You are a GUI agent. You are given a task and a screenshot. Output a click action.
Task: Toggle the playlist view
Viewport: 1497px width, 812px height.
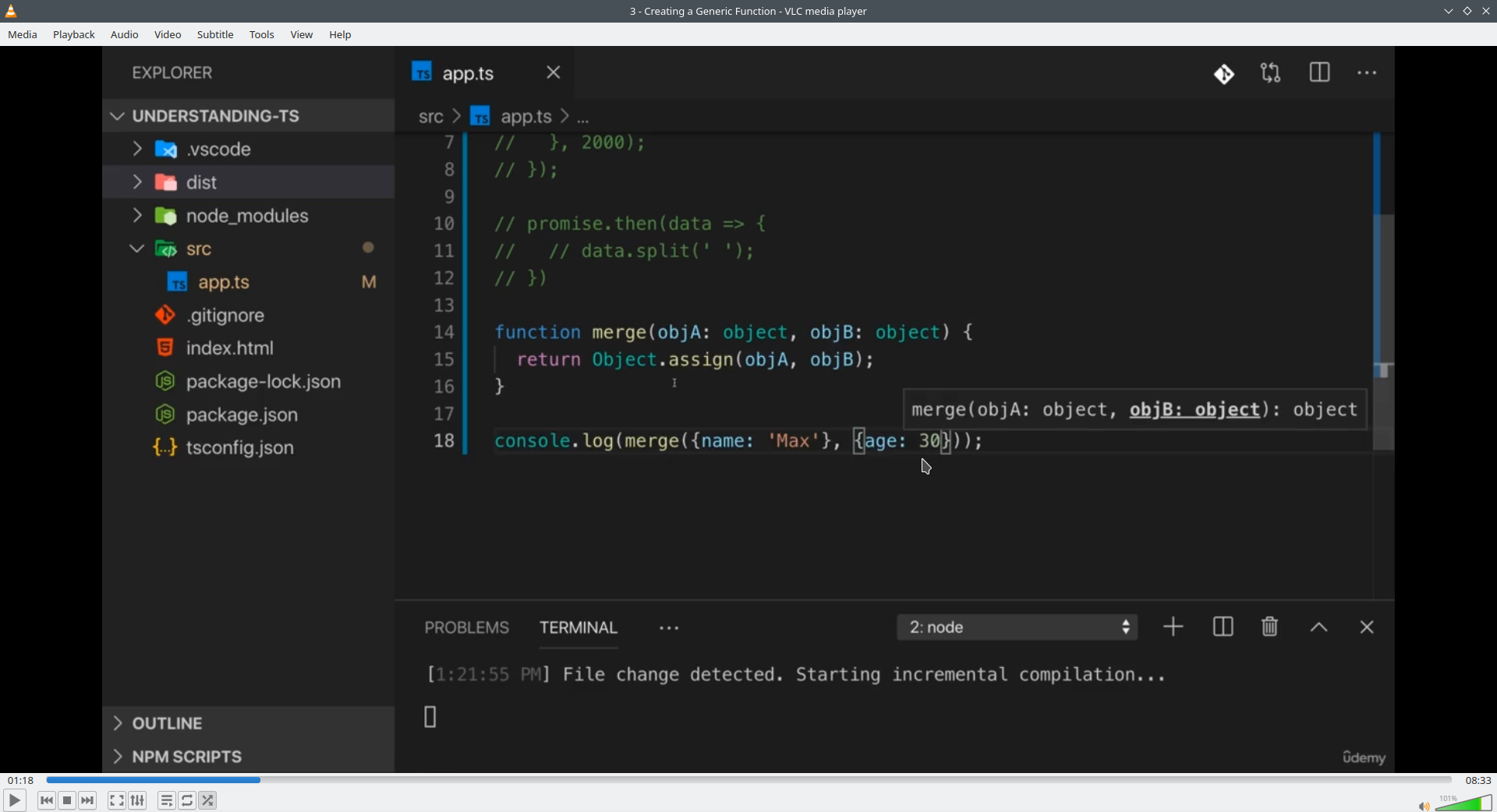coord(166,800)
